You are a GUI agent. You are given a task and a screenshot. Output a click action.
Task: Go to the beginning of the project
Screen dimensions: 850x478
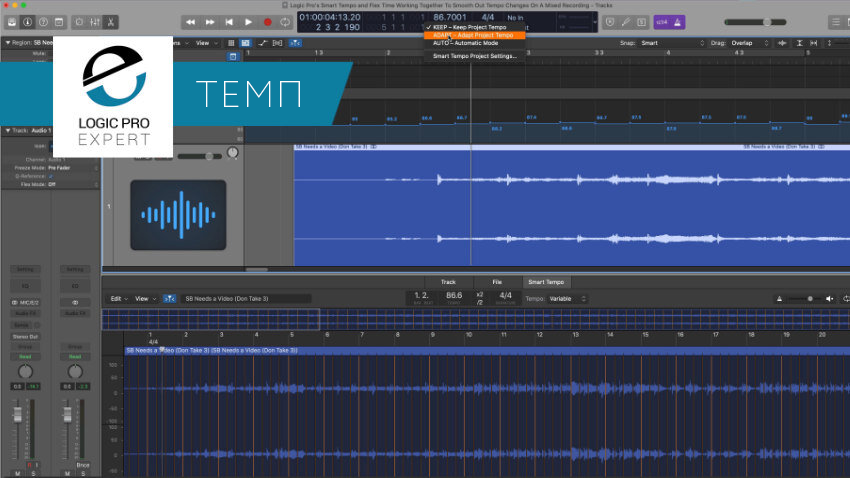point(229,22)
